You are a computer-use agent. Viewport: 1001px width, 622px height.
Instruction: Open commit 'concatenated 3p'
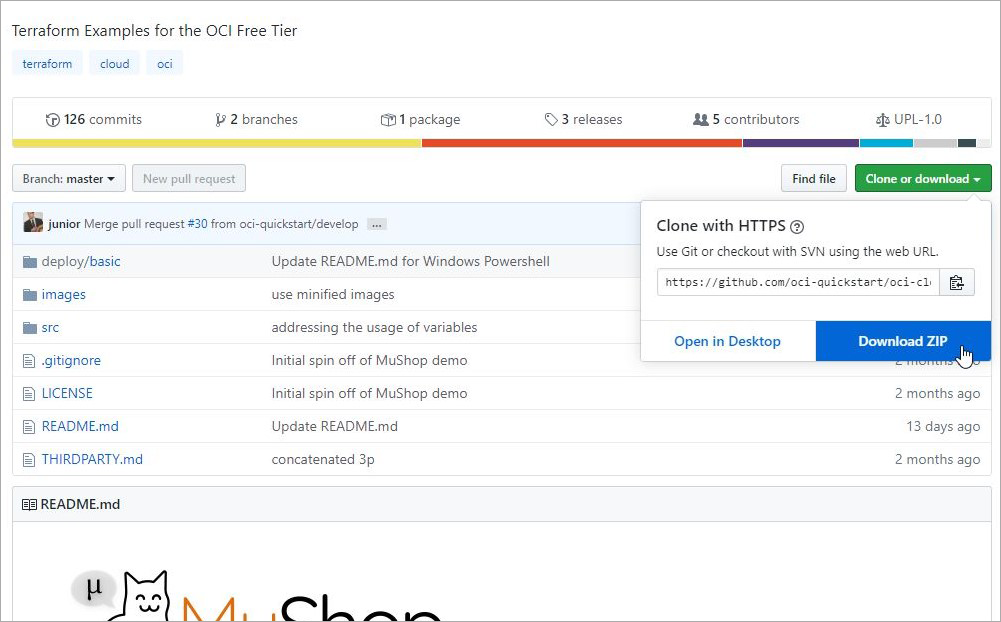pyautogui.click(x=323, y=460)
